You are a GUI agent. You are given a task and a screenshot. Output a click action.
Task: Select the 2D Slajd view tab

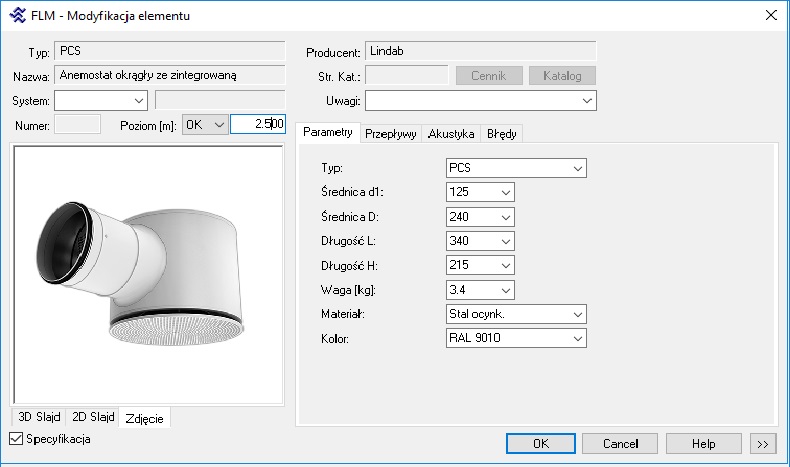click(x=92, y=417)
